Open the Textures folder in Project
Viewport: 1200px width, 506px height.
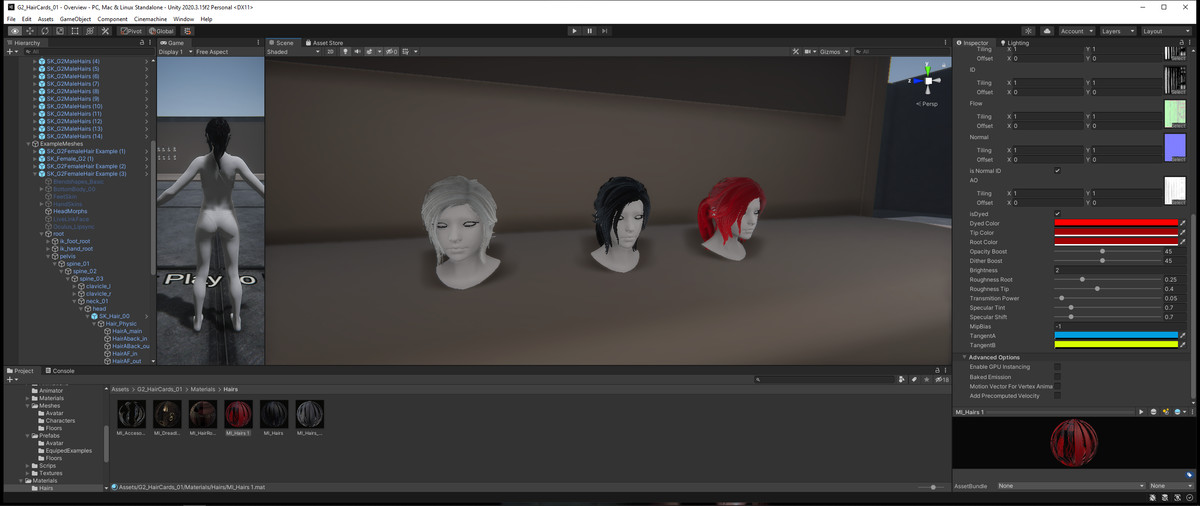click(x=50, y=473)
